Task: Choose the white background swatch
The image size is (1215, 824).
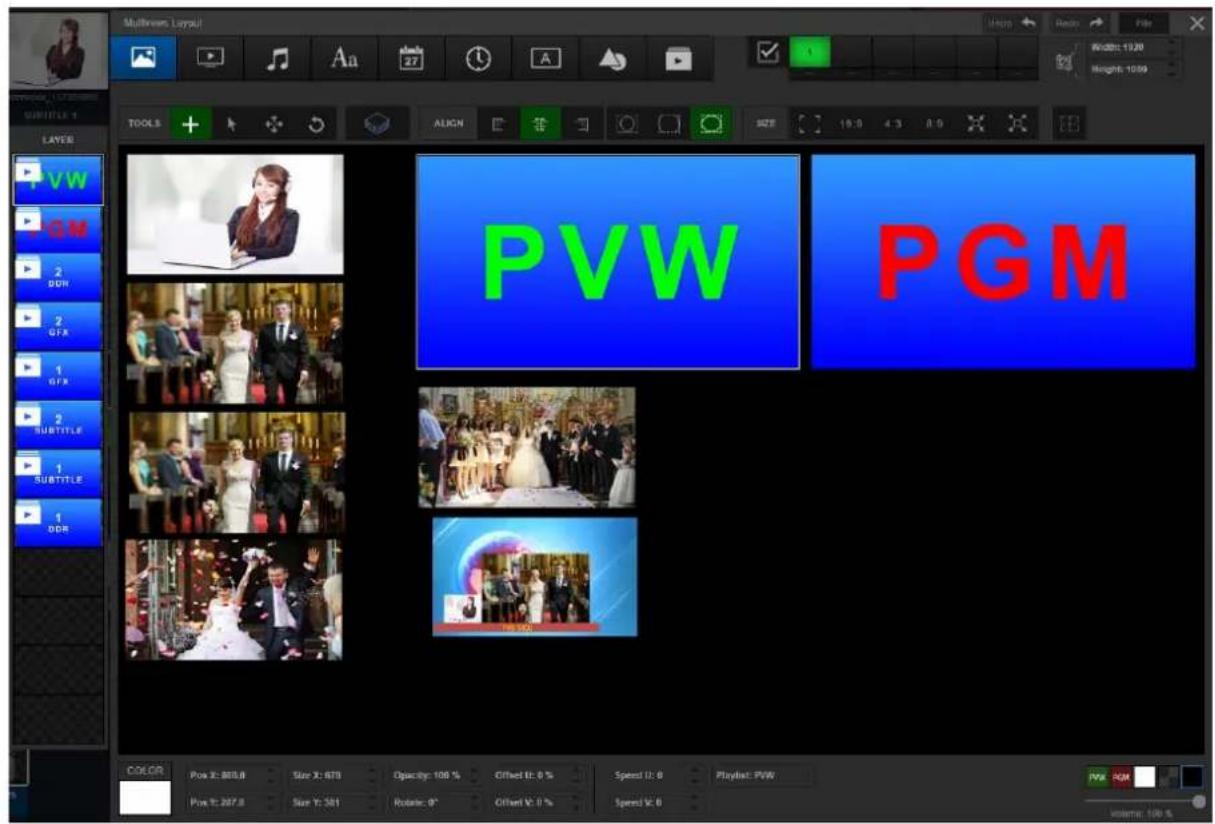Action: click(x=1144, y=777)
